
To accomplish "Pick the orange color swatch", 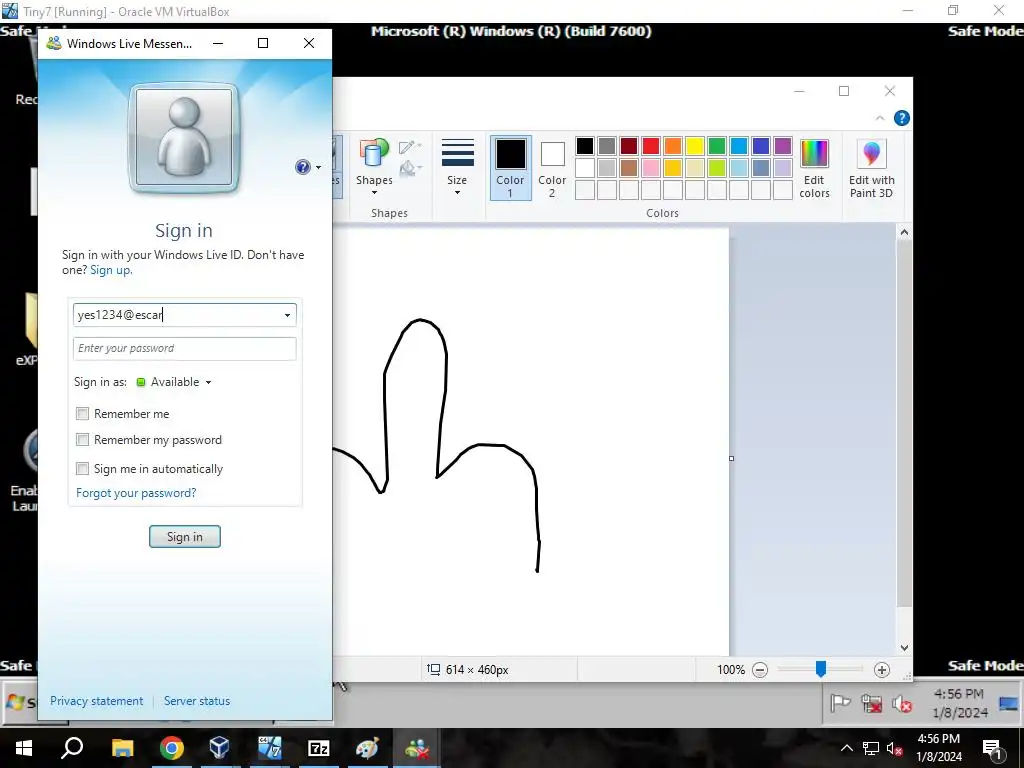I will 673,146.
